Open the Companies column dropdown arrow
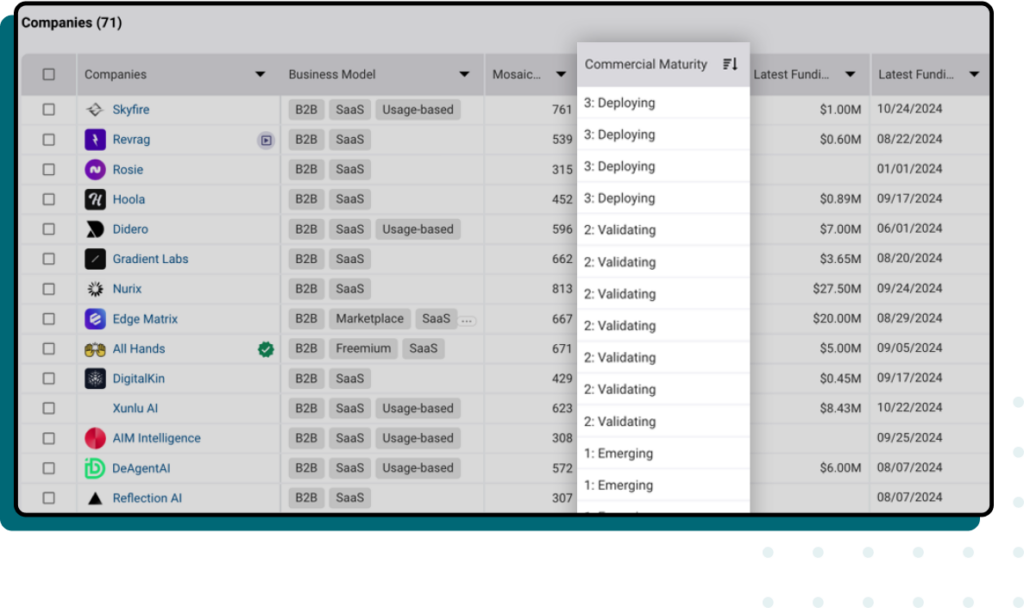Viewport: 1024px width, 608px height. pyautogui.click(x=260, y=74)
